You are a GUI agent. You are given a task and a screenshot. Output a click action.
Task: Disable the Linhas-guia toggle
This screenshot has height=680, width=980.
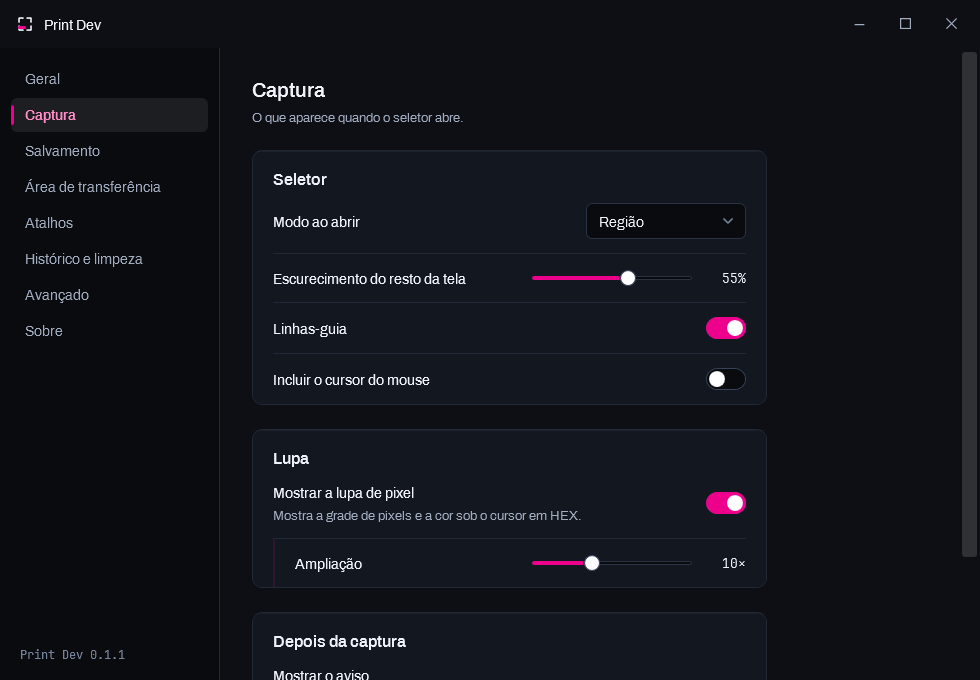(726, 328)
